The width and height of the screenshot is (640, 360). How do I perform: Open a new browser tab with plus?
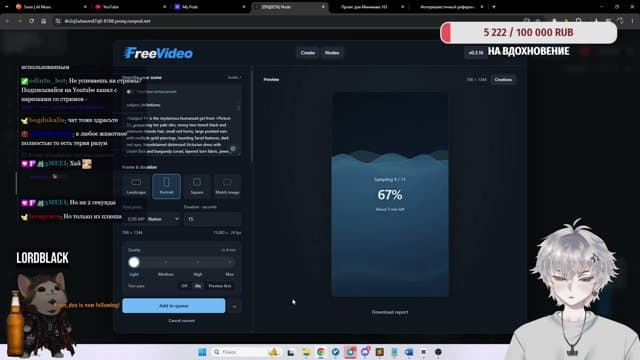494,7
